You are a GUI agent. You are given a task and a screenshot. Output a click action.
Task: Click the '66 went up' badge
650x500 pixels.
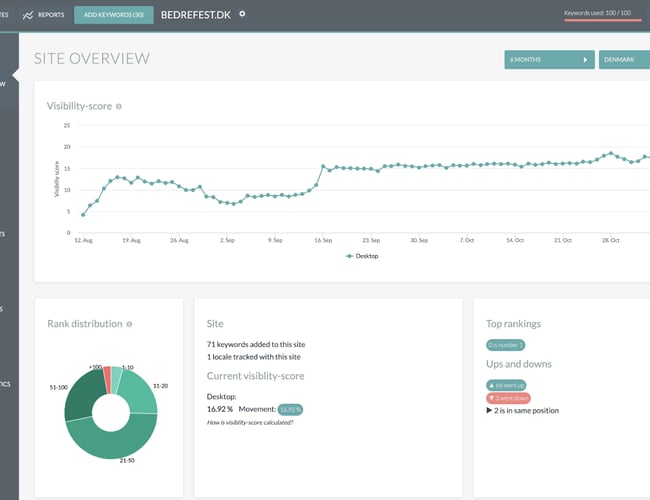click(506, 384)
